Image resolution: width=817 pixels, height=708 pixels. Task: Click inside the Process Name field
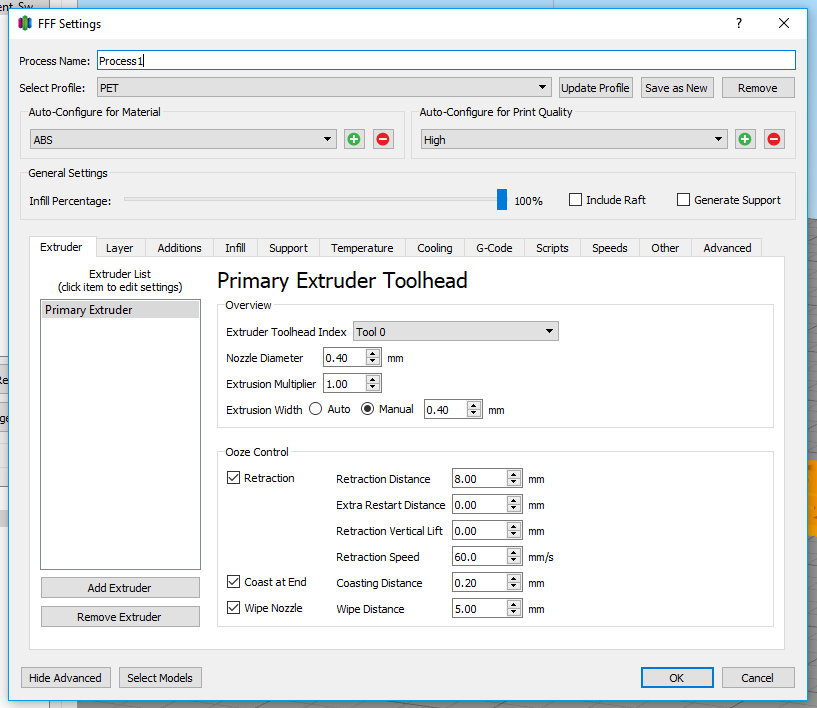(446, 60)
